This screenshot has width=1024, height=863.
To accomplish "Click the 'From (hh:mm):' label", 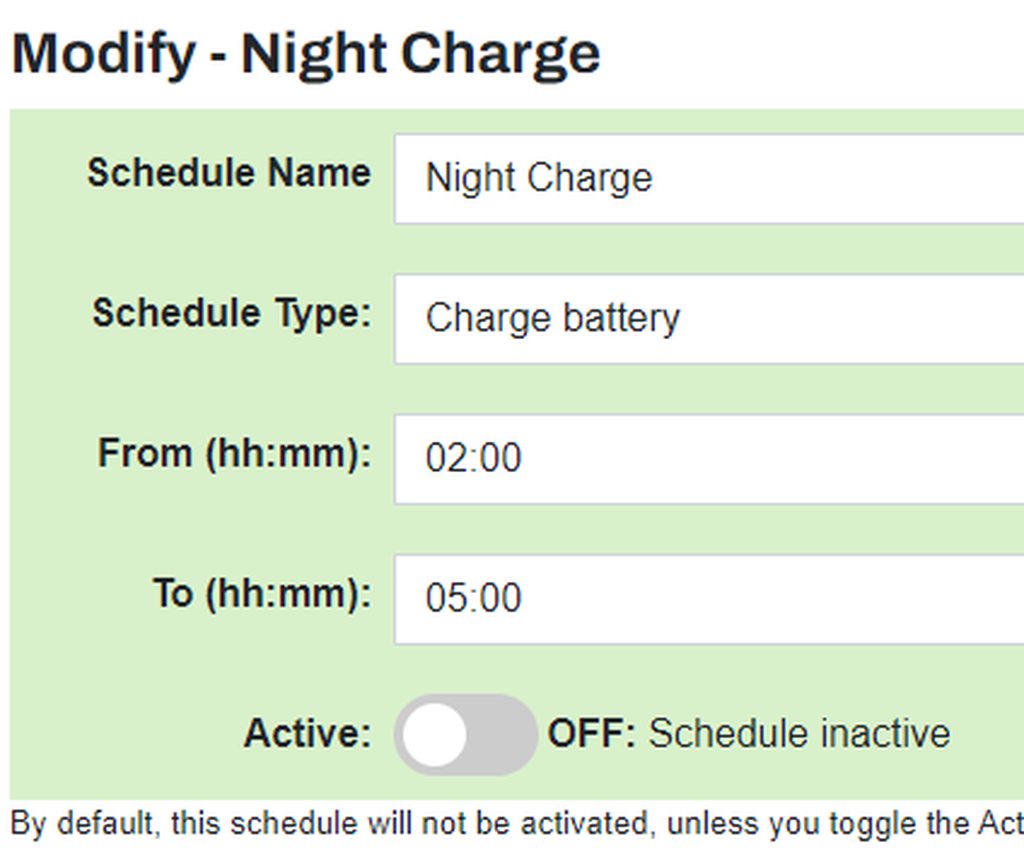I will (x=234, y=453).
